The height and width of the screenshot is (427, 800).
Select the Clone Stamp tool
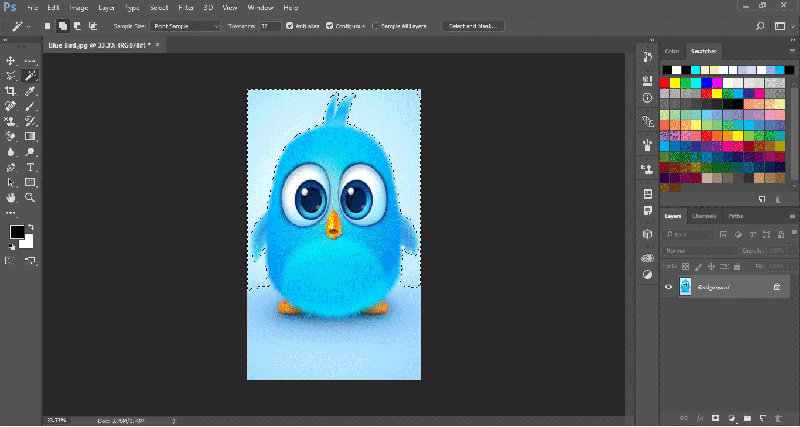(10, 121)
